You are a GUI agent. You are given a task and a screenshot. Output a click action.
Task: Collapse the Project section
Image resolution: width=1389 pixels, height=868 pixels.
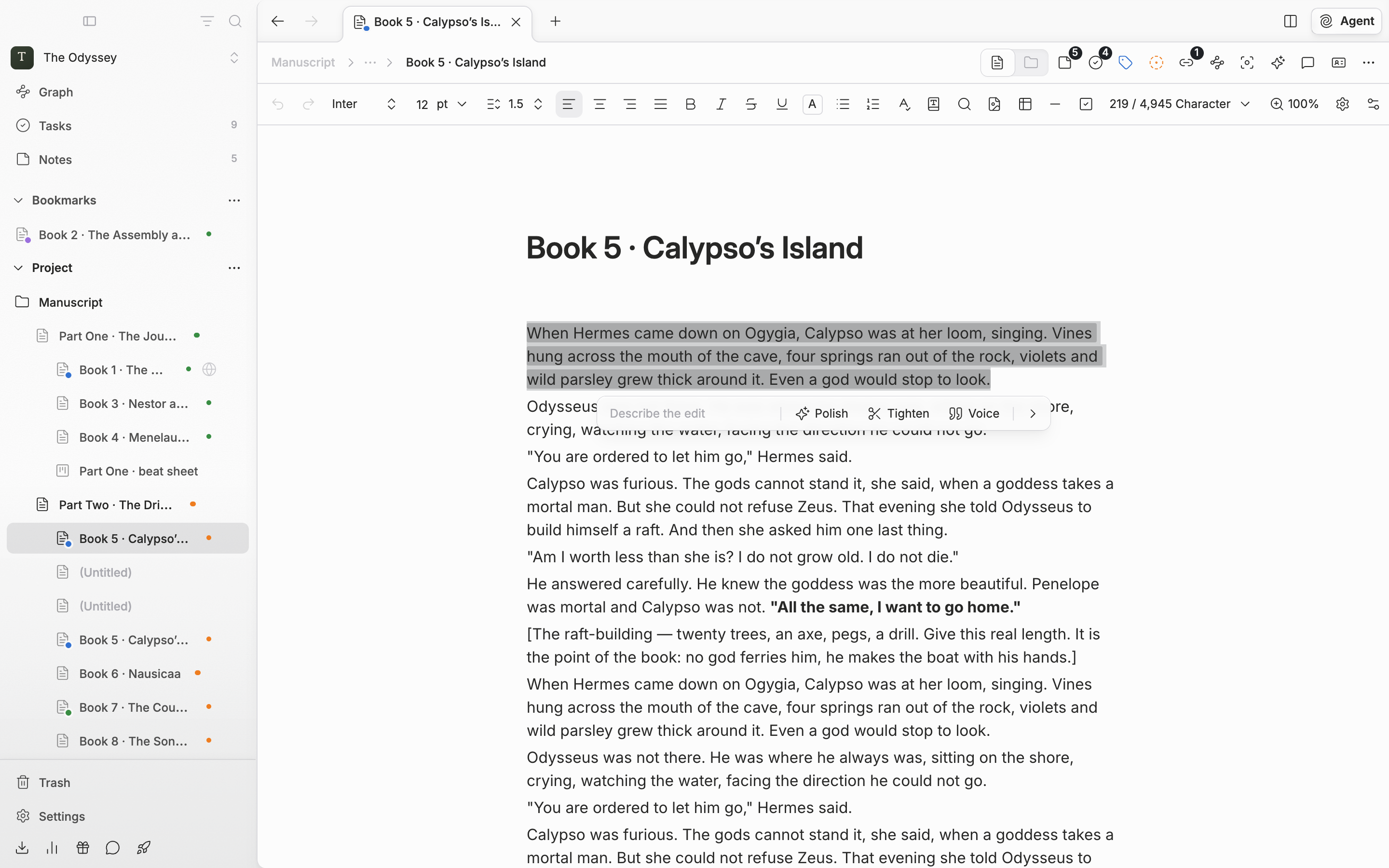click(x=18, y=268)
